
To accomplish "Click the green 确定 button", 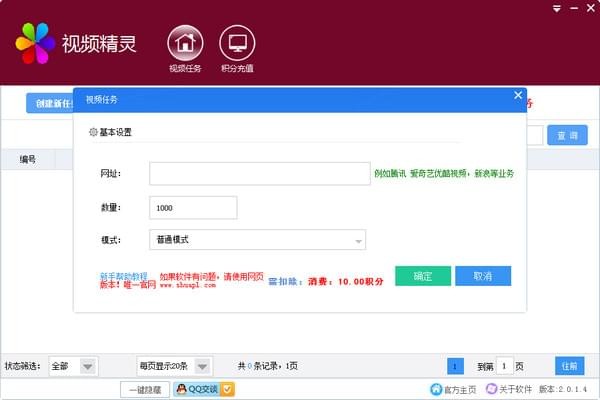I will 423,276.
